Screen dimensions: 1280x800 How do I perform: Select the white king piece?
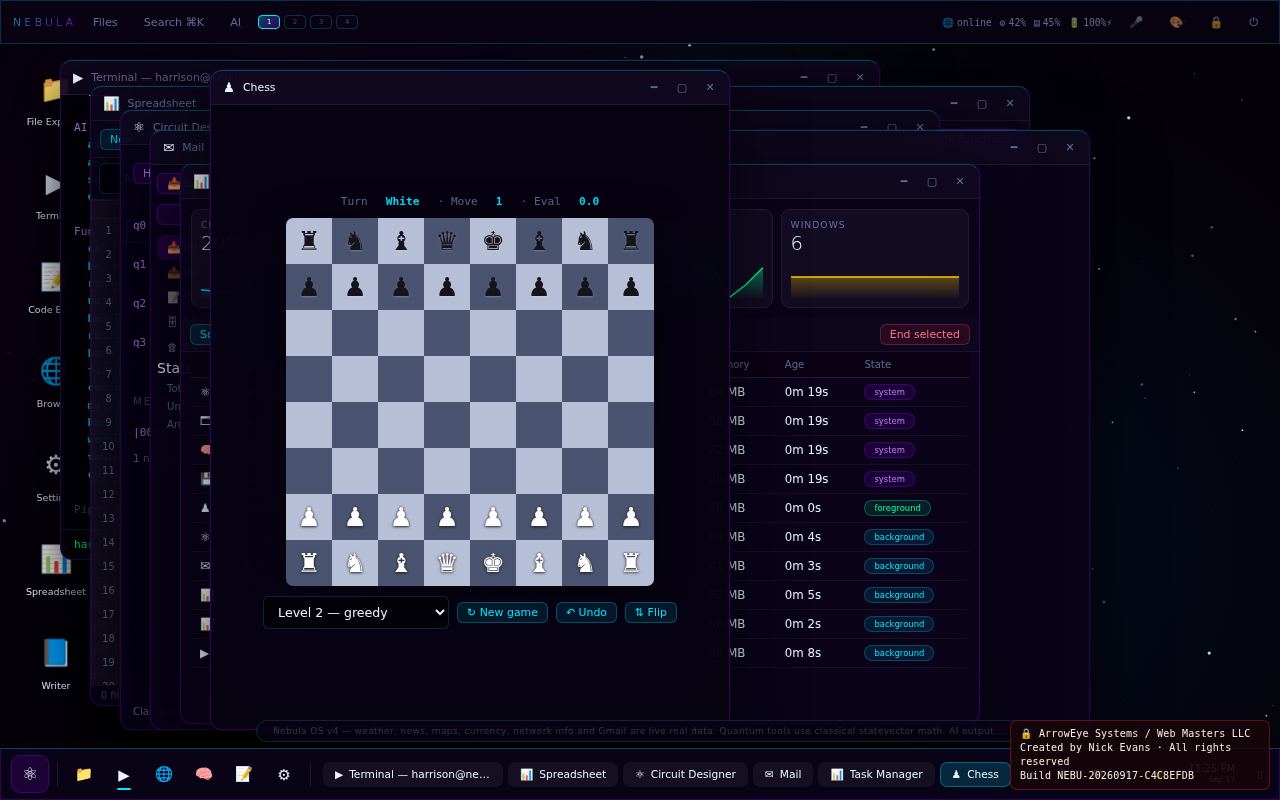pos(493,563)
